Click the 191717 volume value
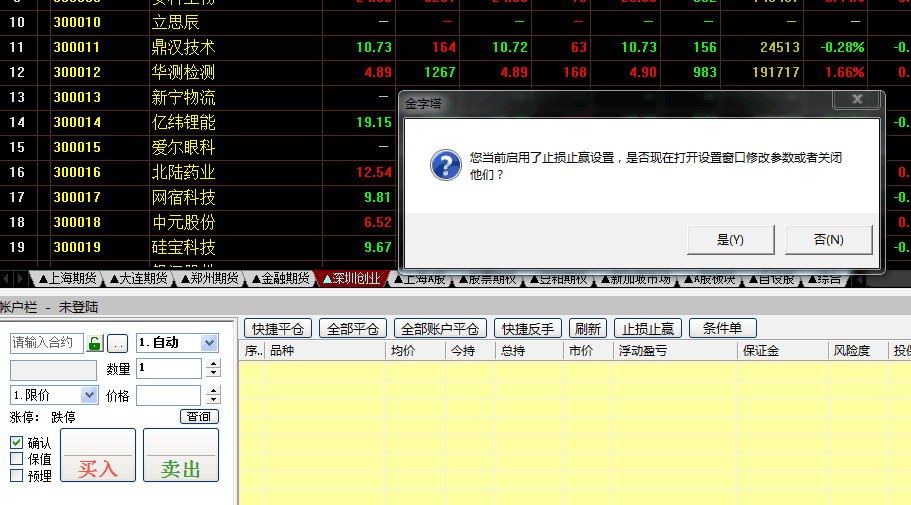This screenshot has height=505, width=911. (776, 72)
